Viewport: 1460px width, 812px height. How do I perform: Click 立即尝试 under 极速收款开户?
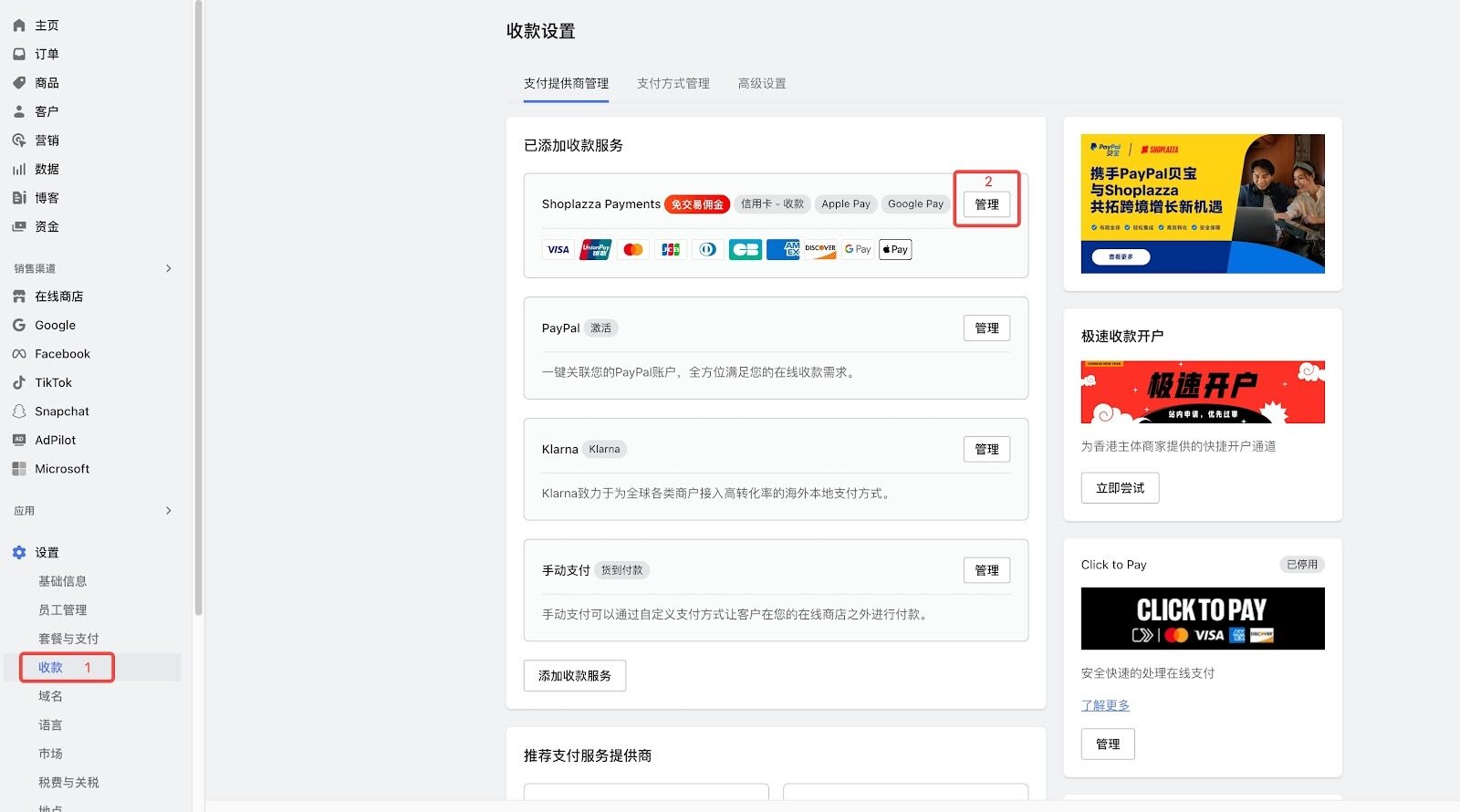coord(1120,488)
